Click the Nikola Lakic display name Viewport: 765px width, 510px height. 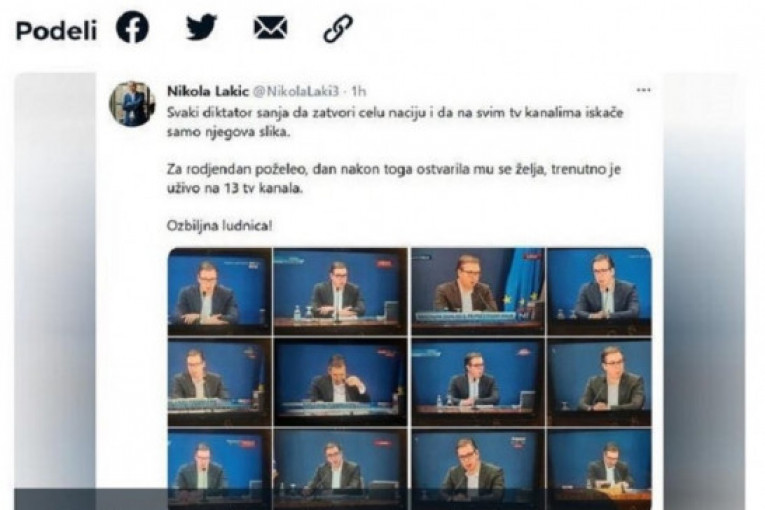208,91
